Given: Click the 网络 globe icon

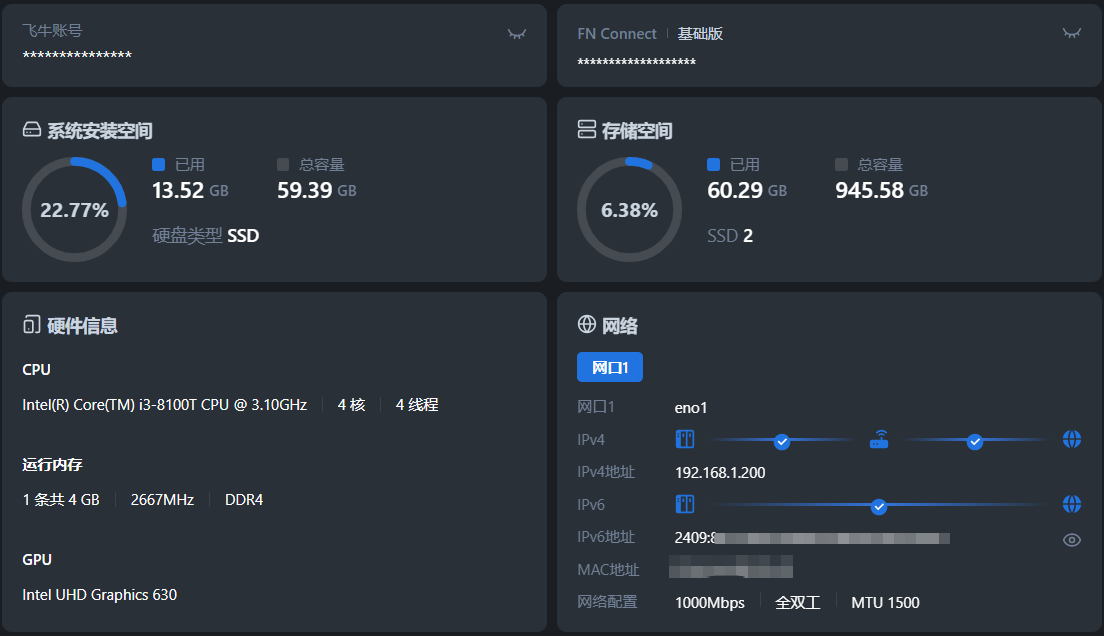Looking at the screenshot, I should click(587, 325).
